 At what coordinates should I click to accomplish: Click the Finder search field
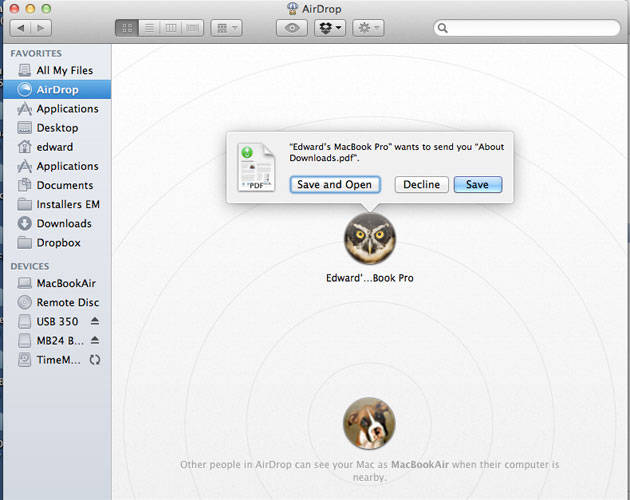tap(527, 28)
